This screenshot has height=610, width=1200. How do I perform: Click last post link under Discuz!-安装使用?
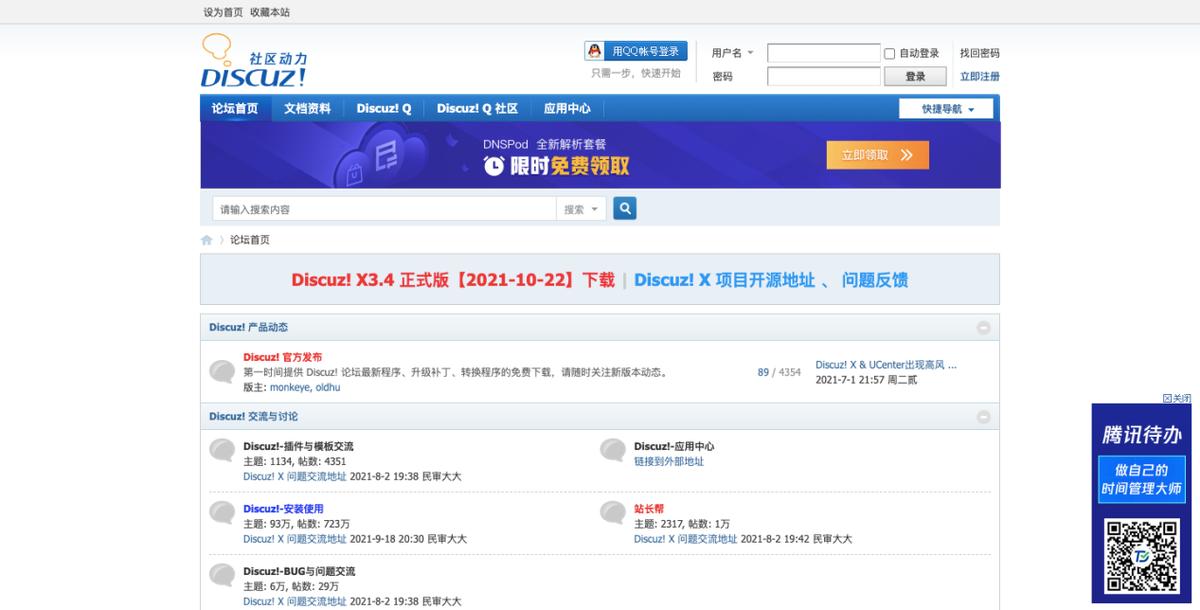coord(295,538)
